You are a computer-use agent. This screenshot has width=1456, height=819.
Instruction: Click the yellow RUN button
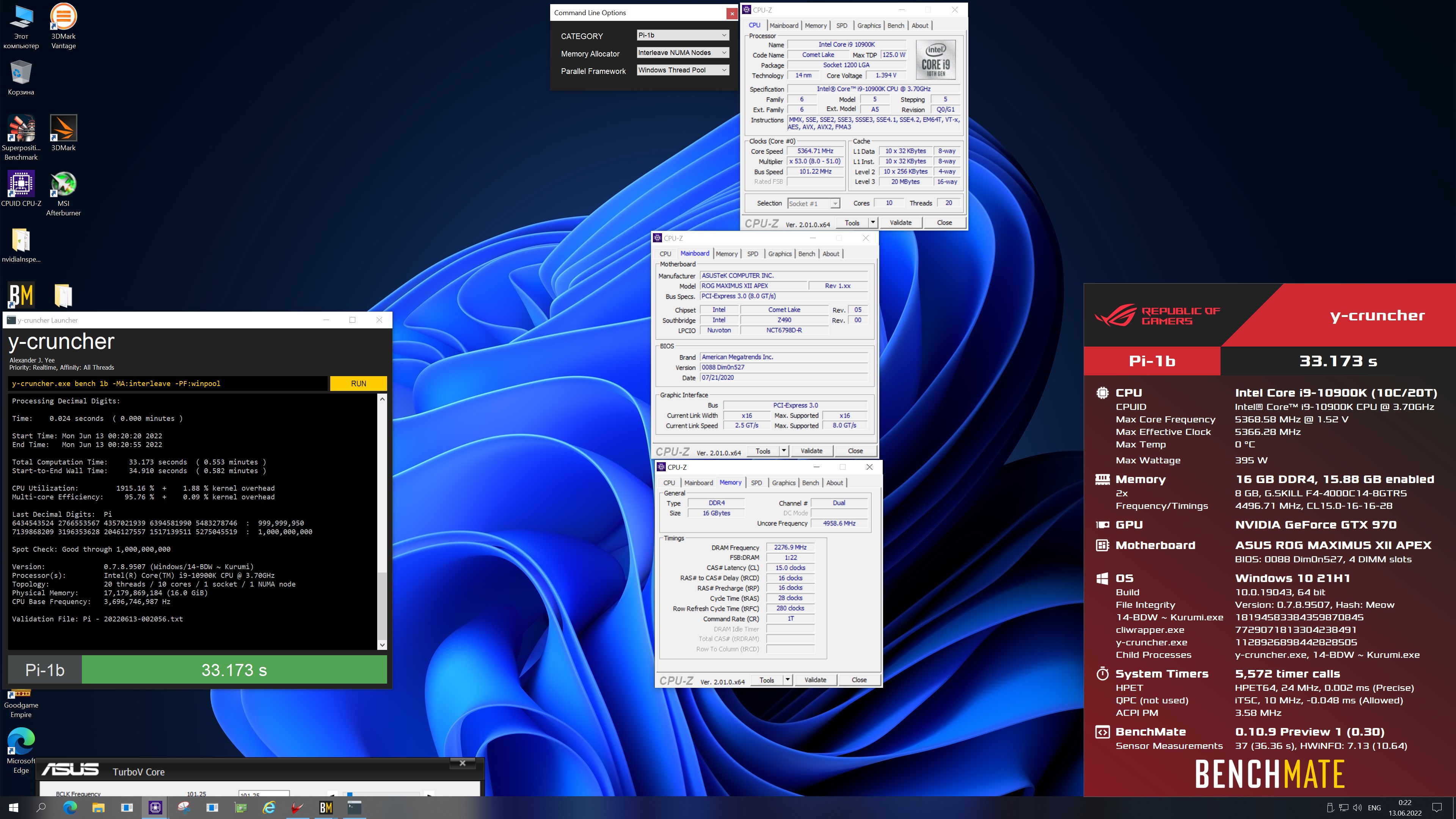358,383
